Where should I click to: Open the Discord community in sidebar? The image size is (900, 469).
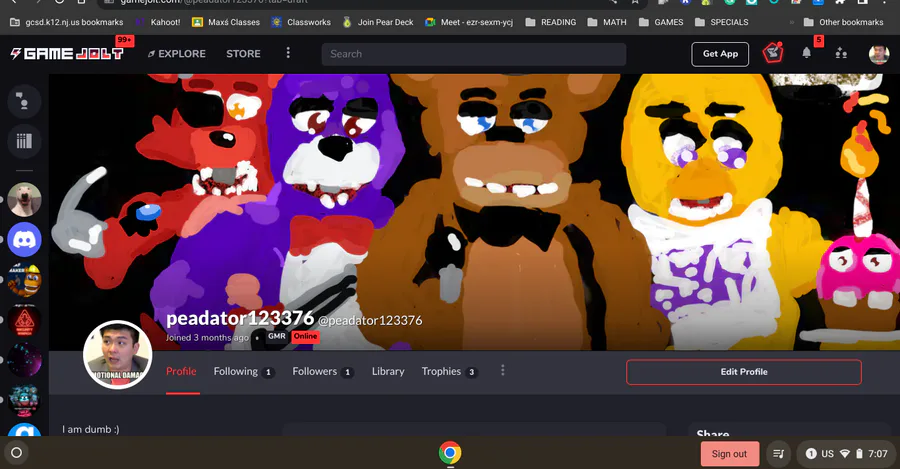pyautogui.click(x=24, y=239)
